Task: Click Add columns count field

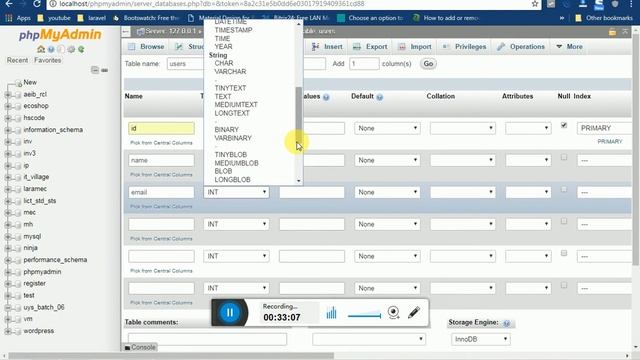Action: [x=364, y=64]
